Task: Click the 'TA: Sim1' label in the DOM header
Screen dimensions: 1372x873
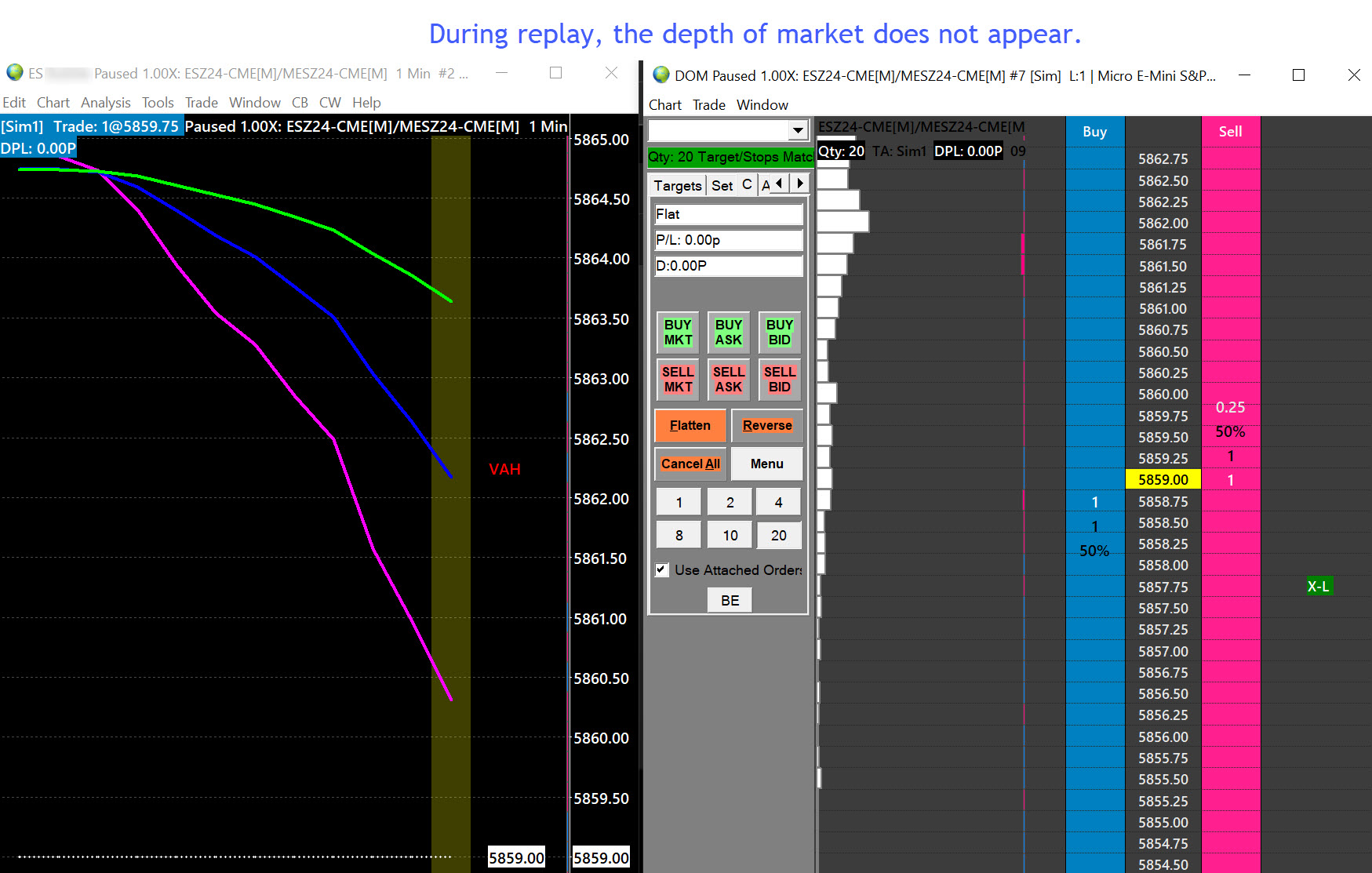Action: pyautogui.click(x=899, y=151)
